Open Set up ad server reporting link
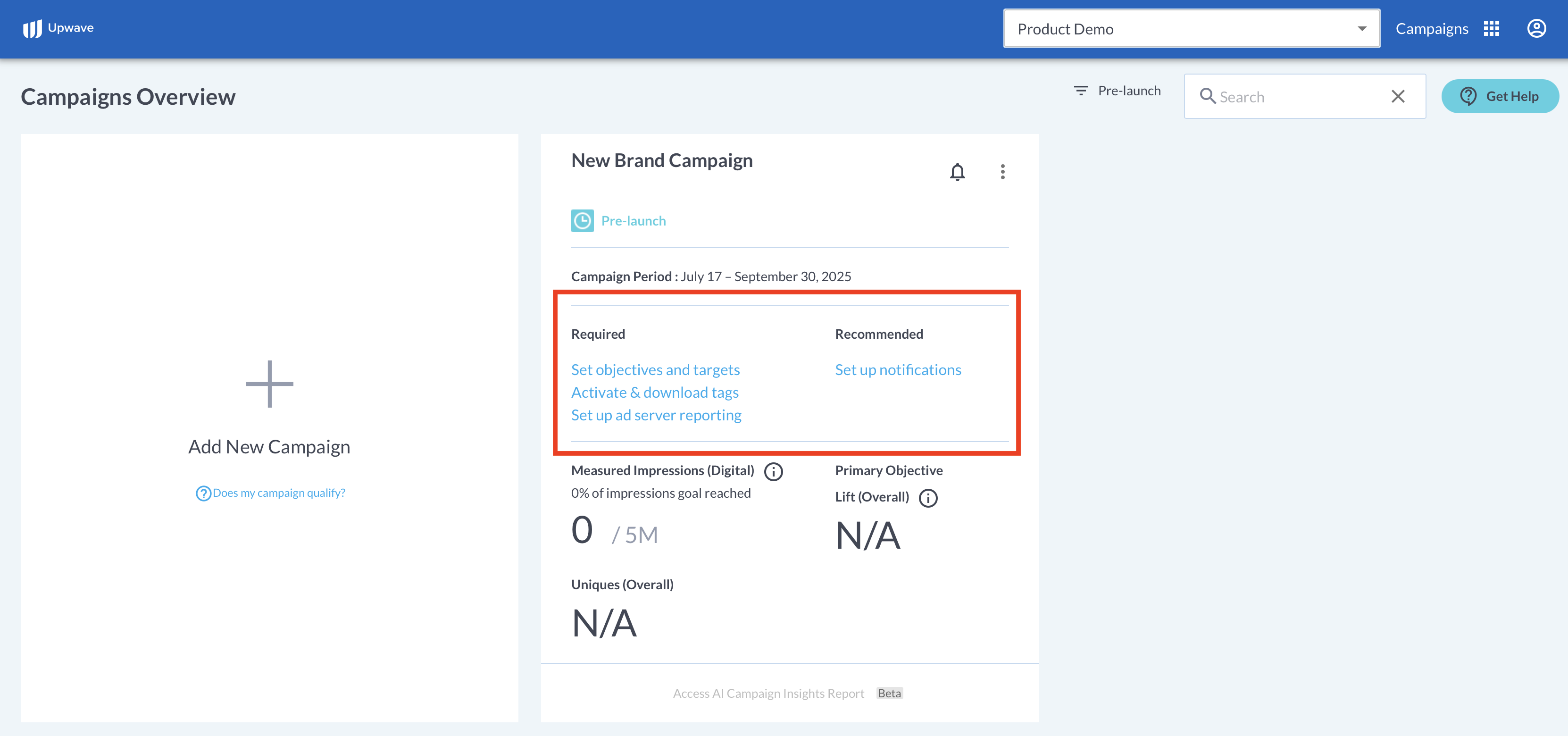This screenshot has height=736, width=1568. tap(656, 415)
